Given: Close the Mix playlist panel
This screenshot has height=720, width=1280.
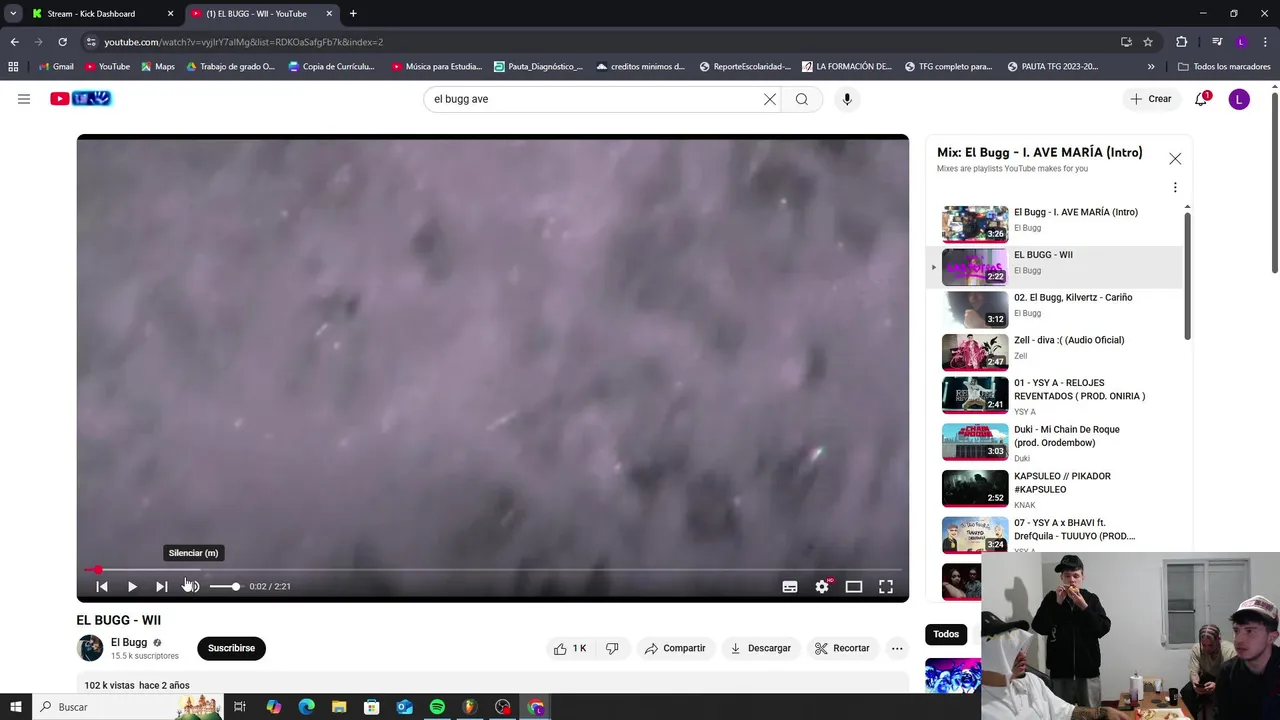Looking at the screenshot, I should (1175, 159).
